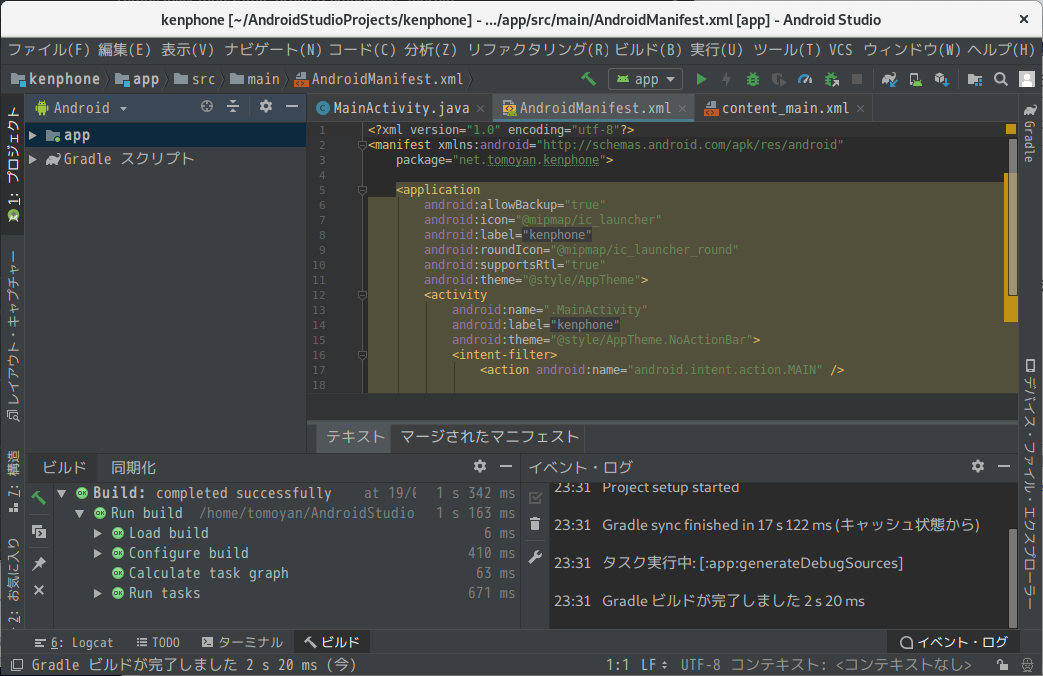The height and width of the screenshot is (676, 1043).
Task: Expand the Run tasks build node
Action: pyautogui.click(x=98, y=593)
